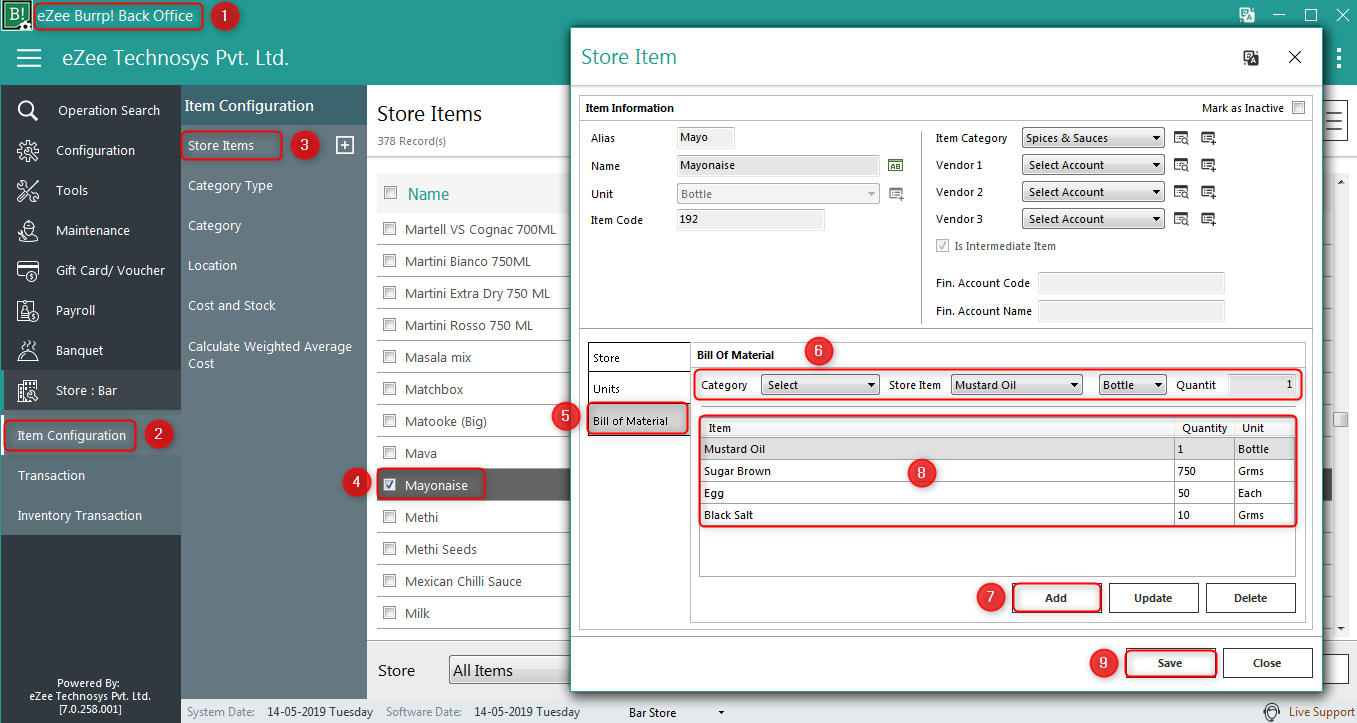Open the All Items store filter dropdown

tap(510, 670)
